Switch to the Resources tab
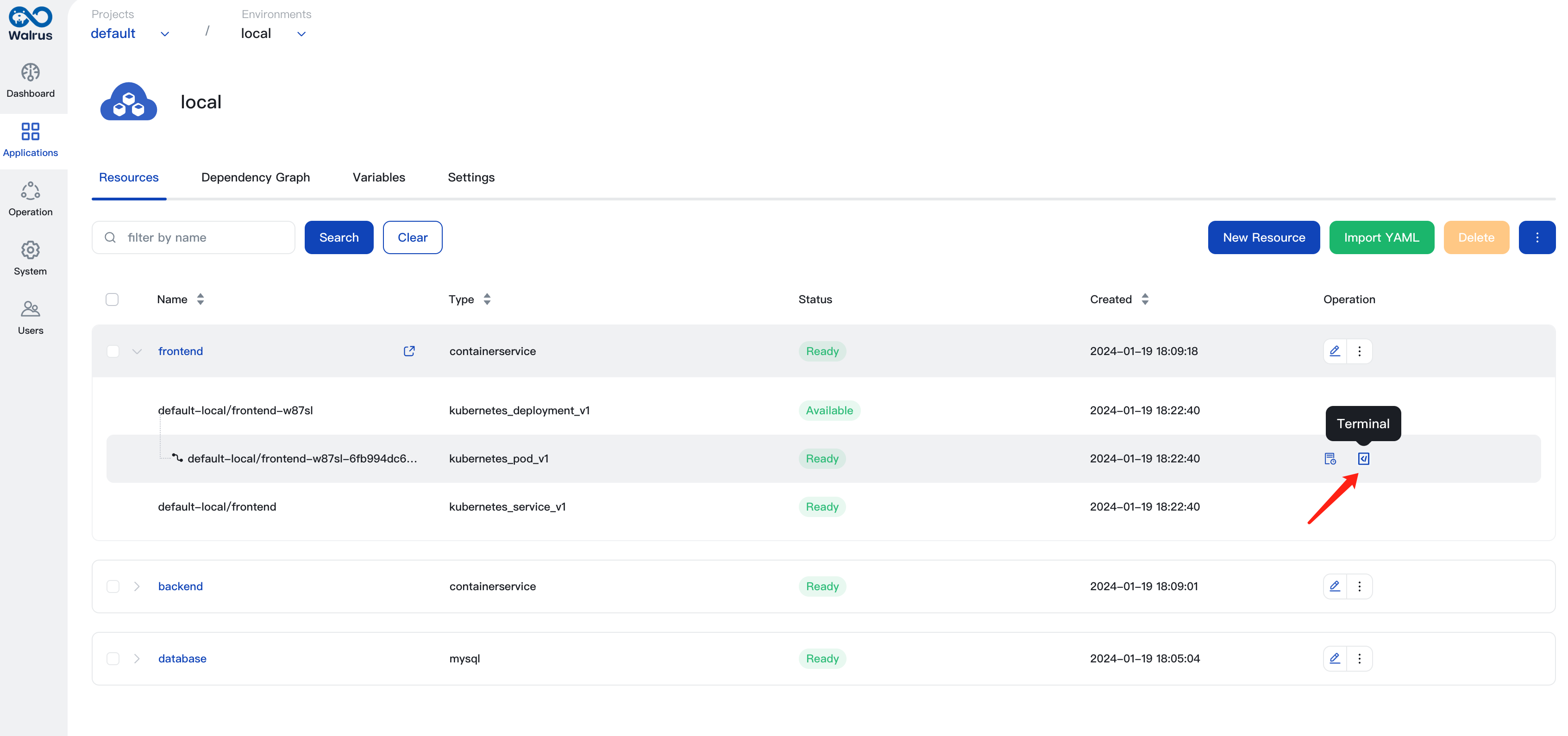 click(x=128, y=177)
